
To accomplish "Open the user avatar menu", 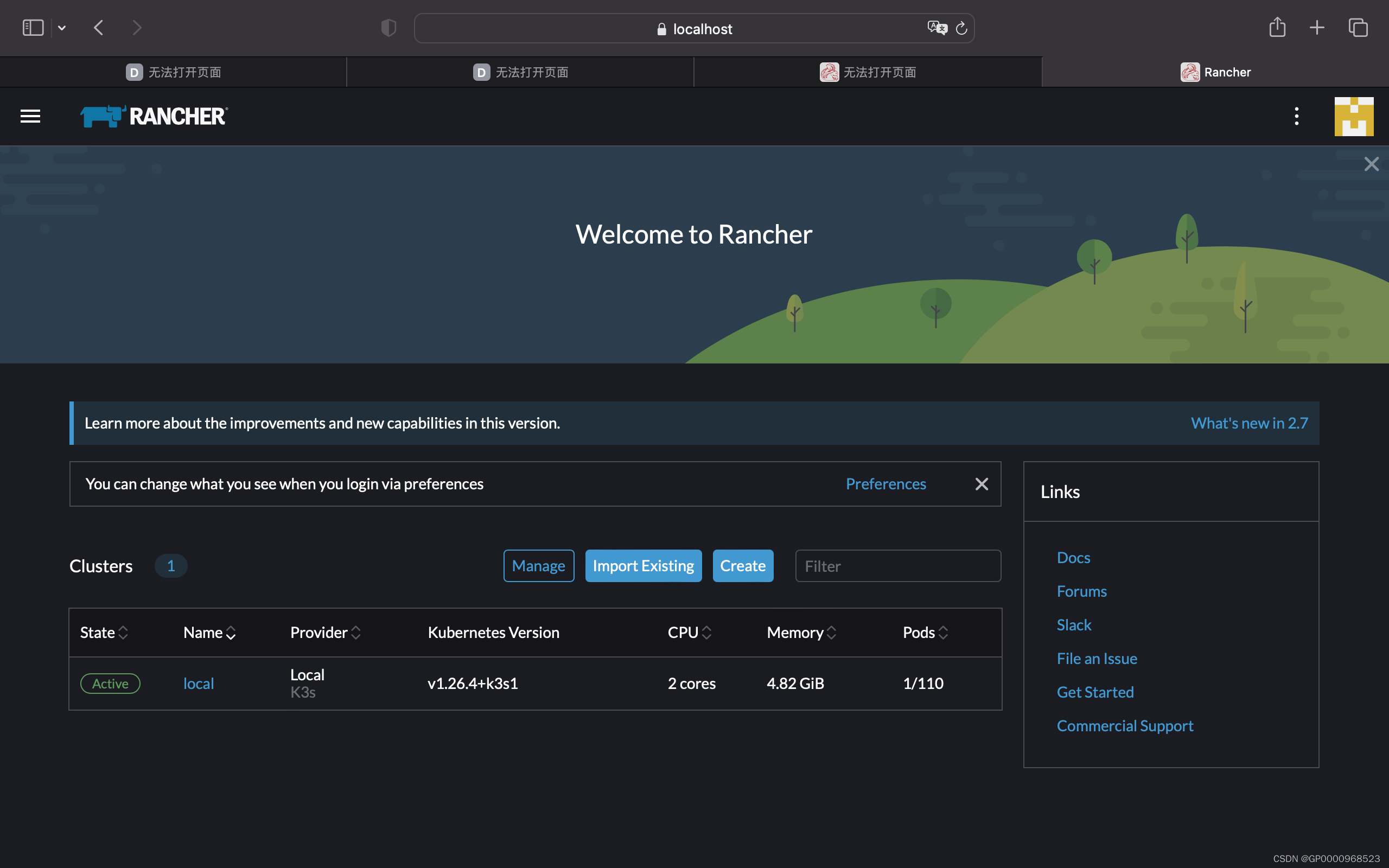I will (1353, 117).
